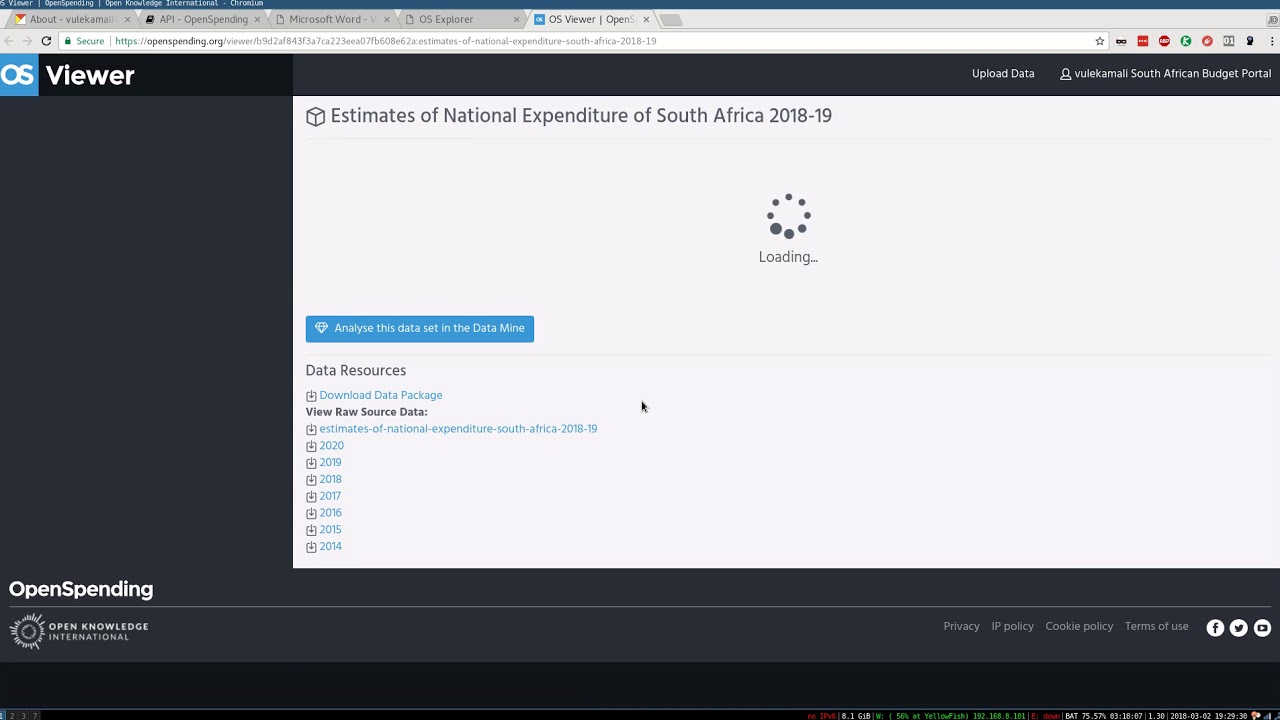1280x720 pixels.
Task: Click the masked face extension icon
Action: (1121, 41)
